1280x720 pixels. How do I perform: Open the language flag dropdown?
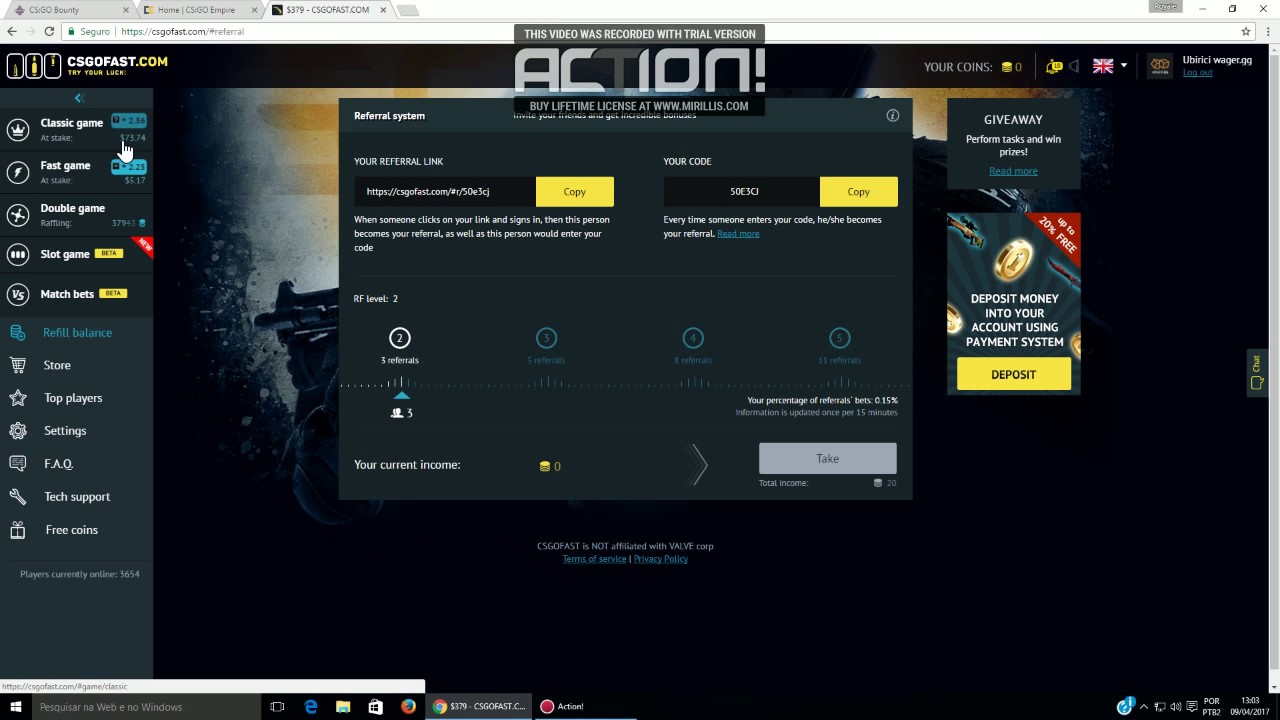click(1110, 66)
